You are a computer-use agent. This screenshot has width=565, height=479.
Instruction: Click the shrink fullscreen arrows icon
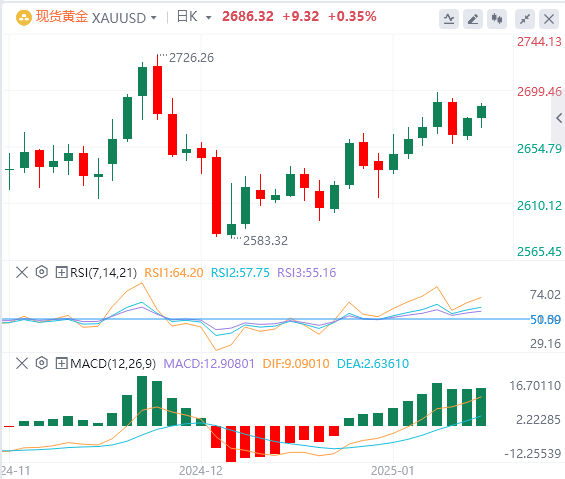[525, 19]
